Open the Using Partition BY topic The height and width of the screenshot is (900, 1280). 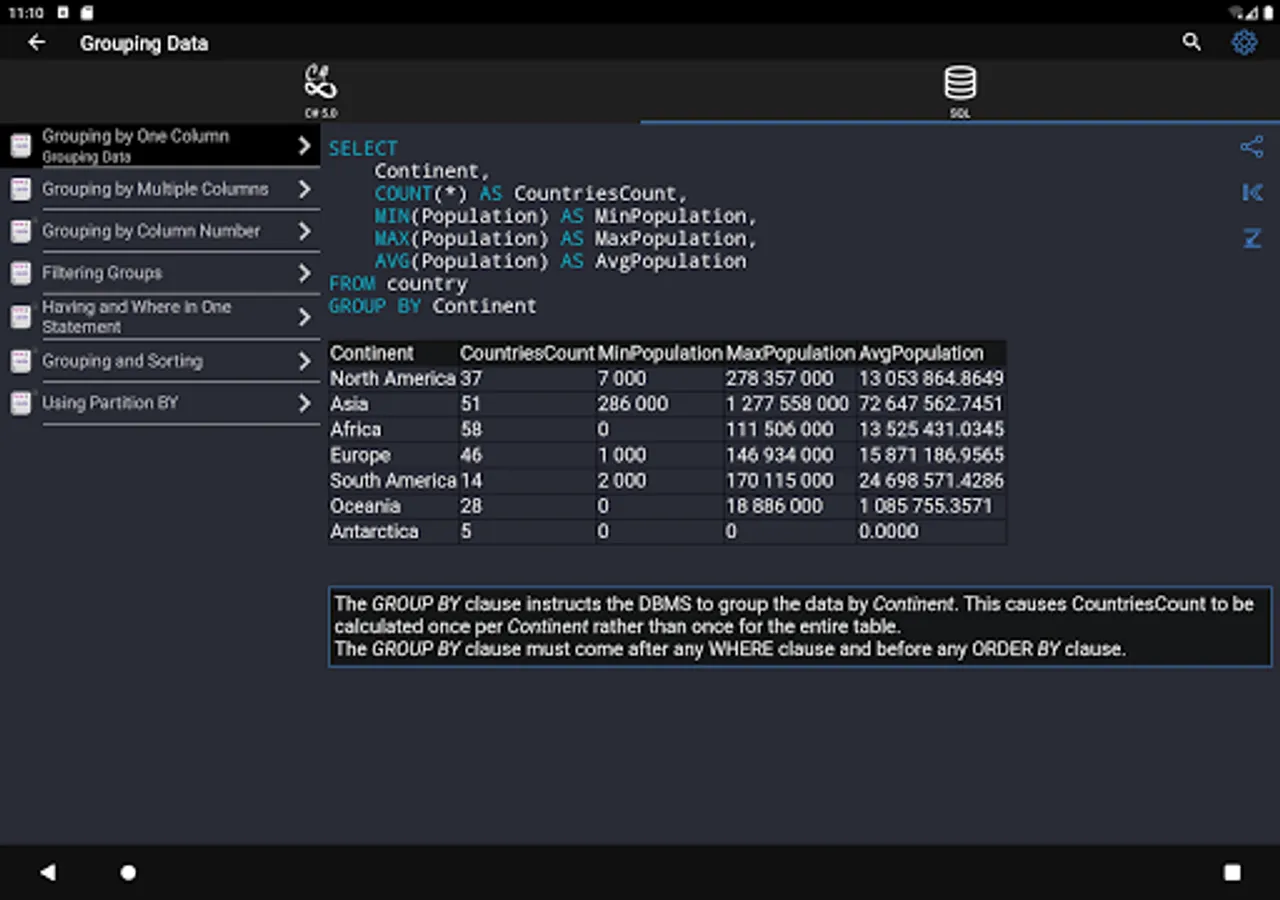(x=110, y=403)
